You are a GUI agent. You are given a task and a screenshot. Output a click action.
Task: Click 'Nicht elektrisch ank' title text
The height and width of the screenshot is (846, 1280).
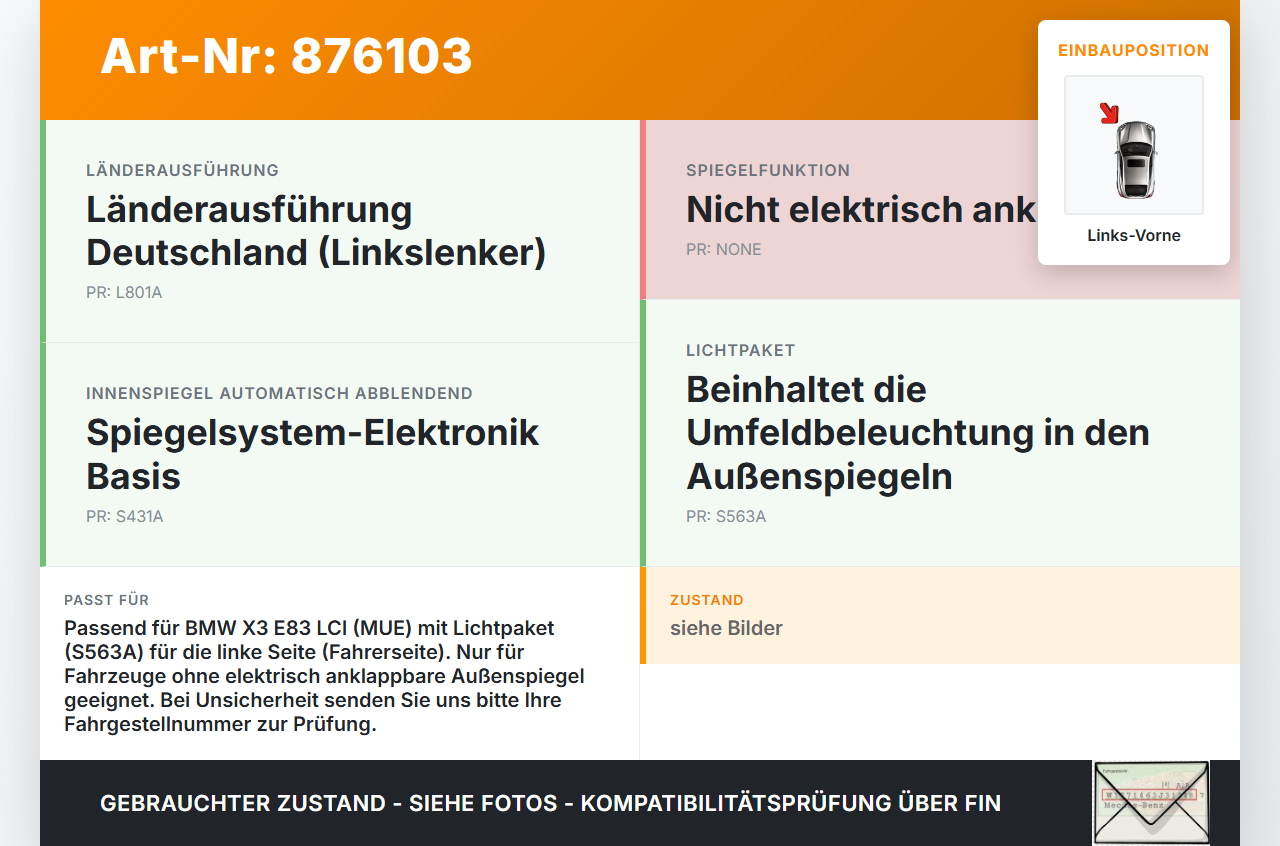(x=861, y=209)
